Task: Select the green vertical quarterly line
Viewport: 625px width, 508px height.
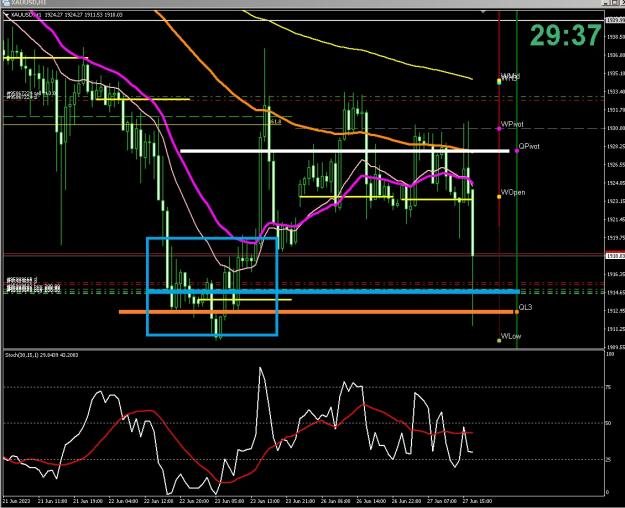Action: (517, 179)
